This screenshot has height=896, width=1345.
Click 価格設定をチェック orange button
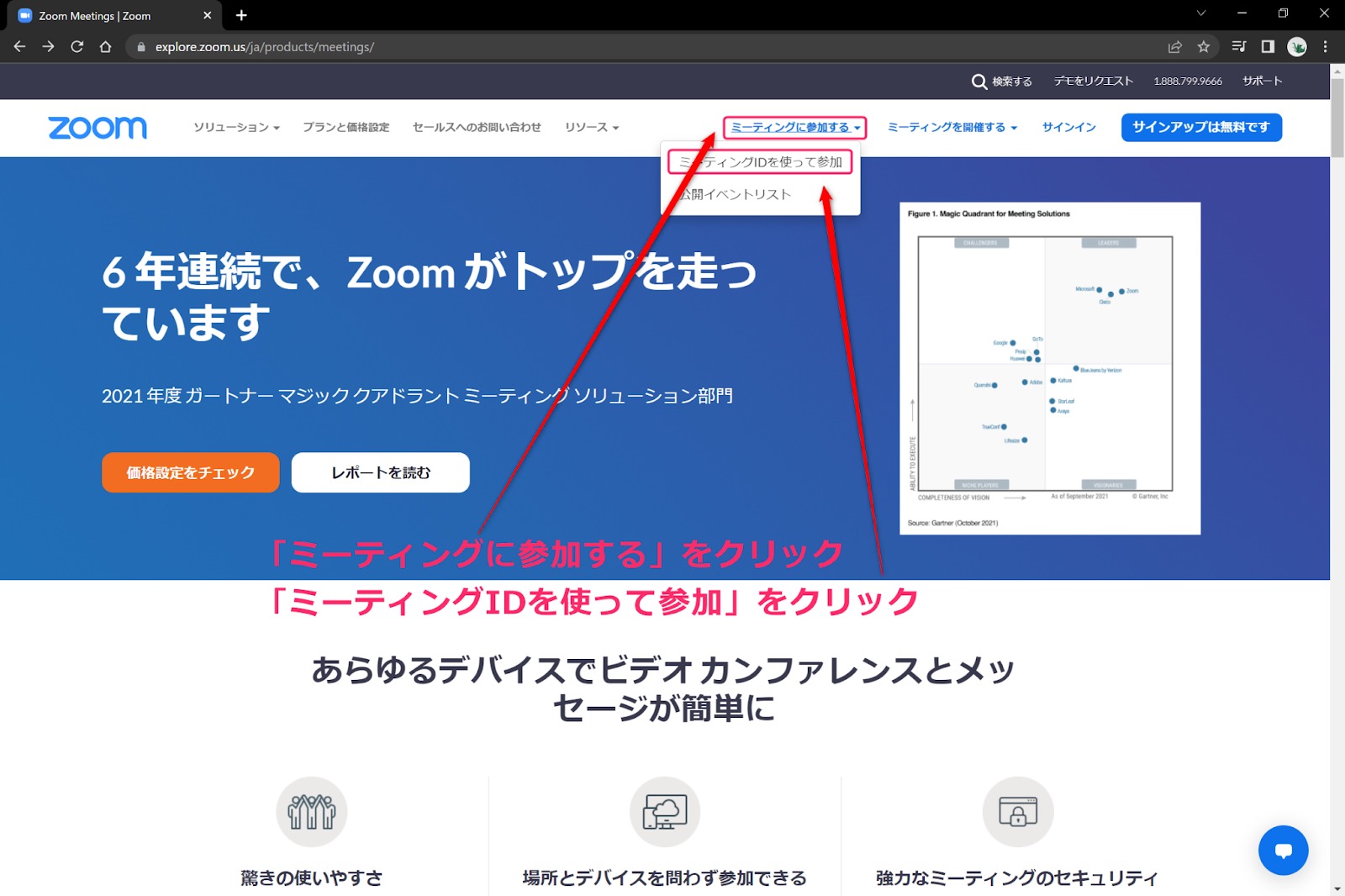click(x=191, y=472)
